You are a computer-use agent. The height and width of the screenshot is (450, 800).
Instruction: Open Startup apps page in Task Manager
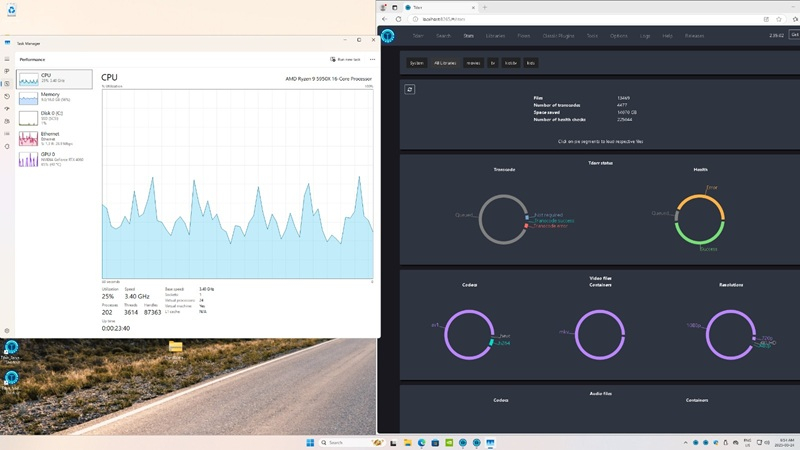click(7, 109)
